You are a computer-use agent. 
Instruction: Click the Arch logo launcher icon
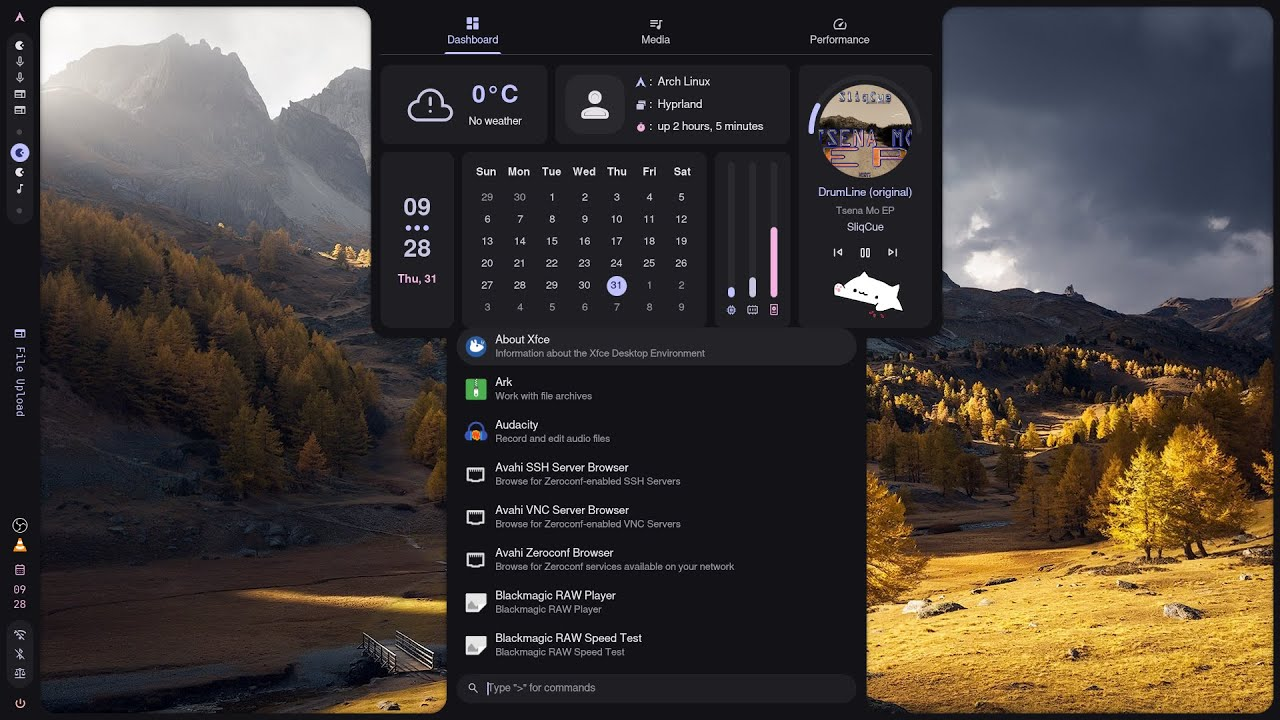click(x=19, y=17)
